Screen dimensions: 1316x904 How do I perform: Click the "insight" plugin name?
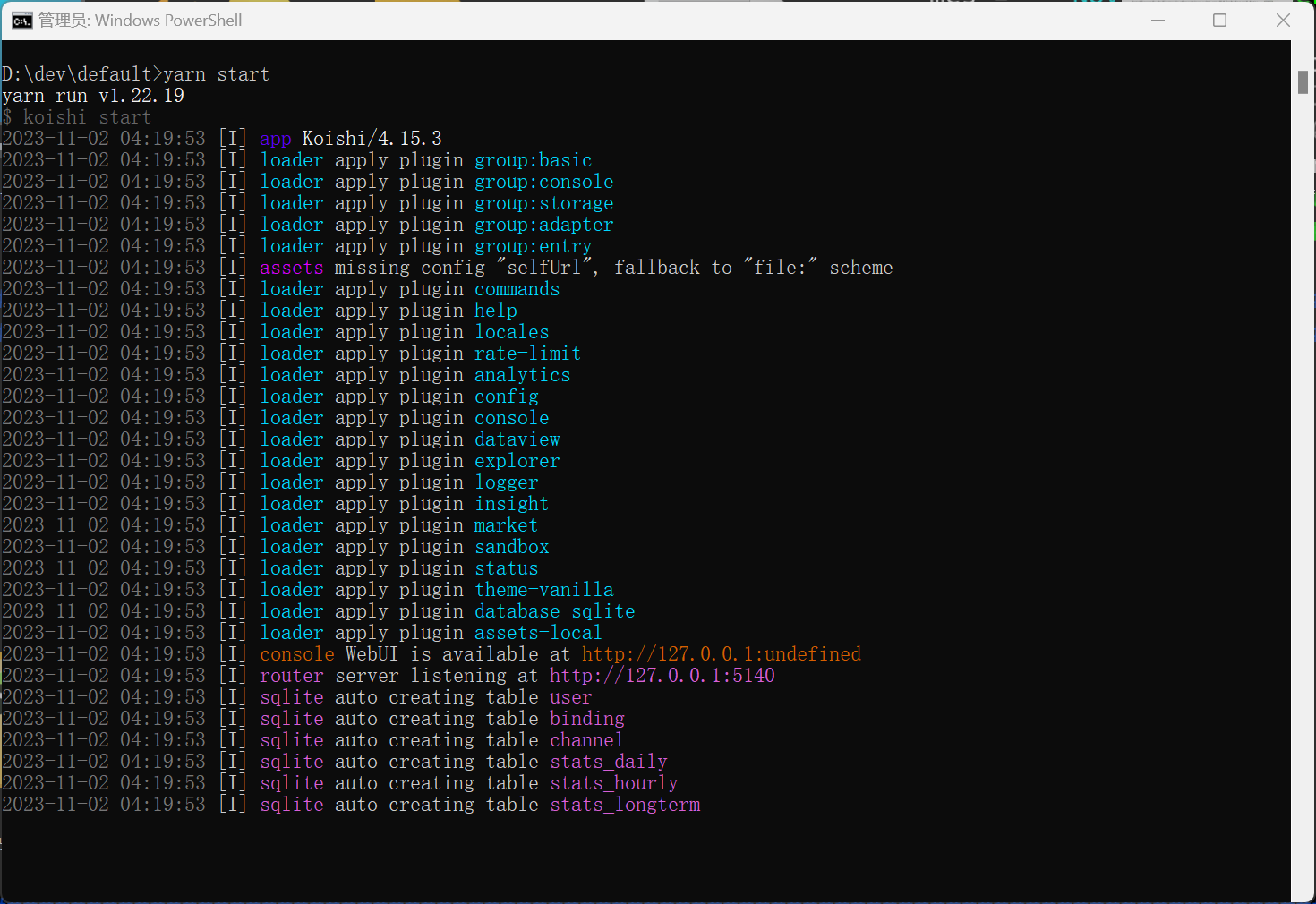pos(512,504)
